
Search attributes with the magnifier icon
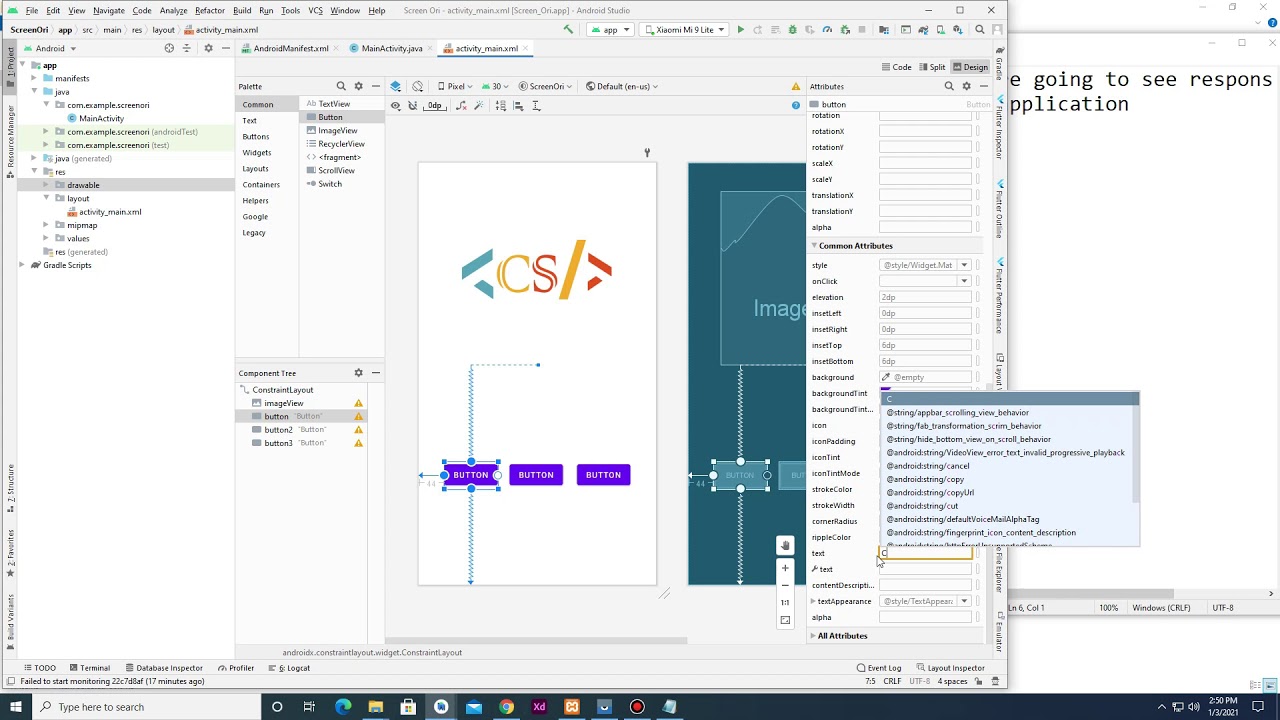(949, 86)
